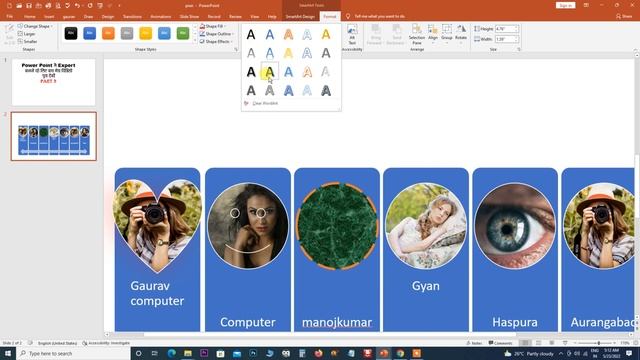Switch to the Transitions tab
Viewport: 640px width, 360px height.
[x=132, y=16]
